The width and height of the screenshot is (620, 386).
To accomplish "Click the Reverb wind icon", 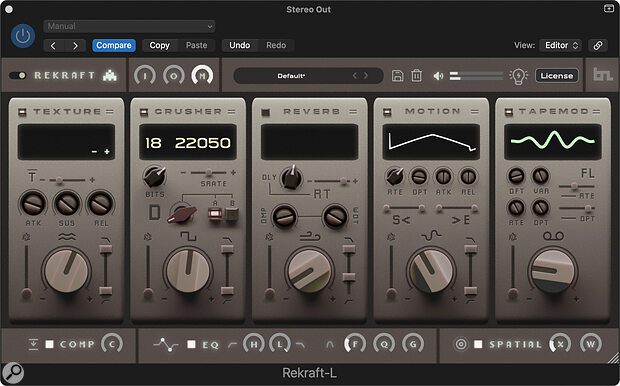I will coord(310,237).
